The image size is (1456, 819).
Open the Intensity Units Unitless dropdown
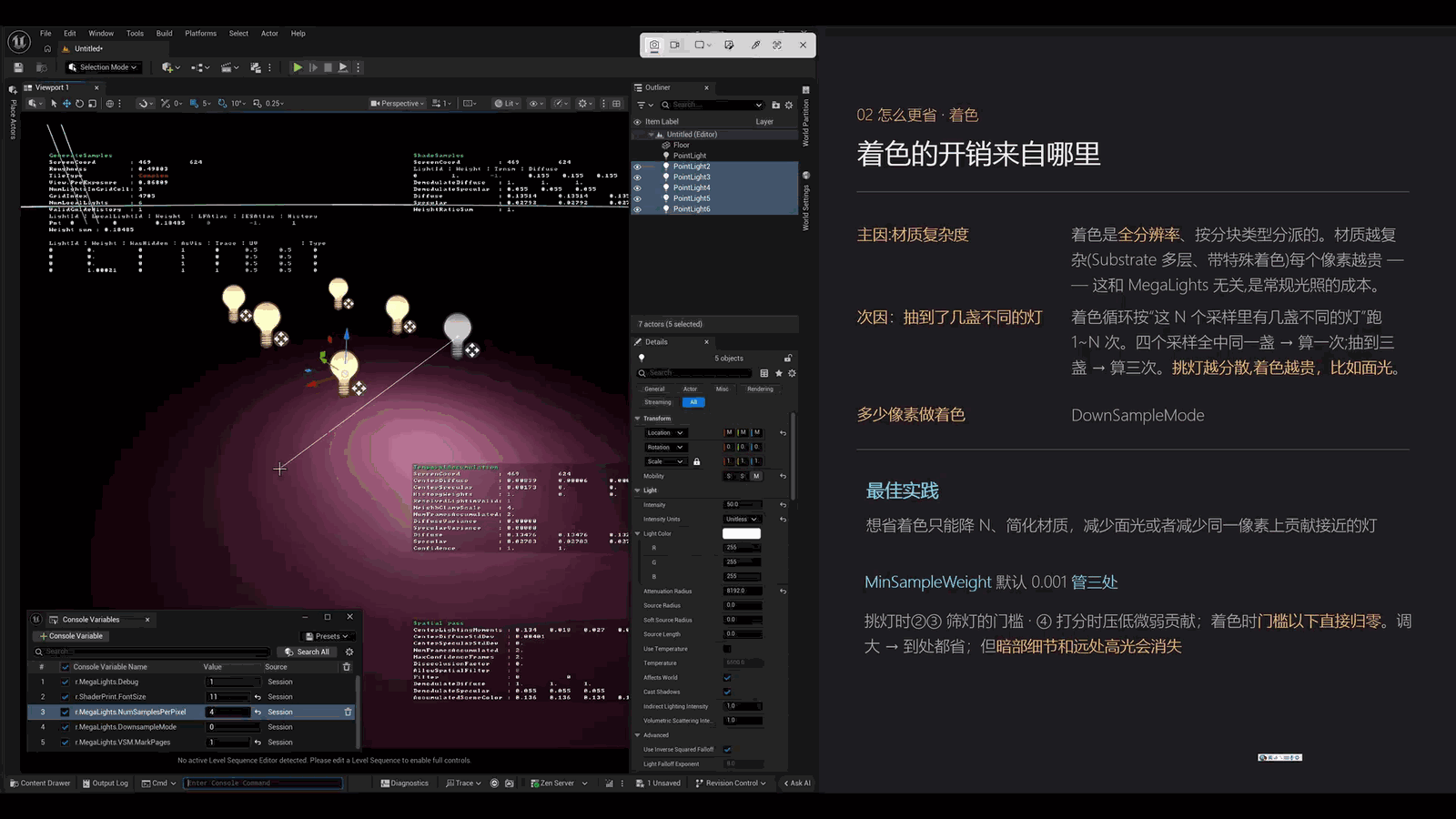click(742, 520)
